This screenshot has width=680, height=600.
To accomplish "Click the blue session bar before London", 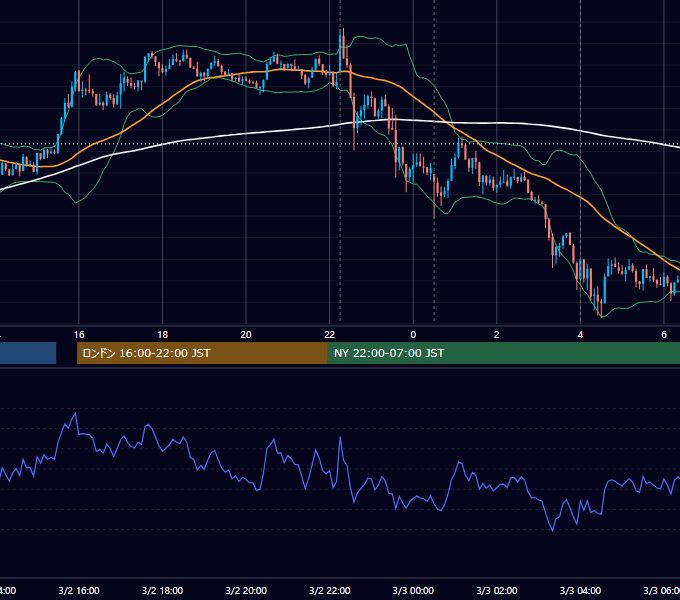I will pyautogui.click(x=28, y=353).
